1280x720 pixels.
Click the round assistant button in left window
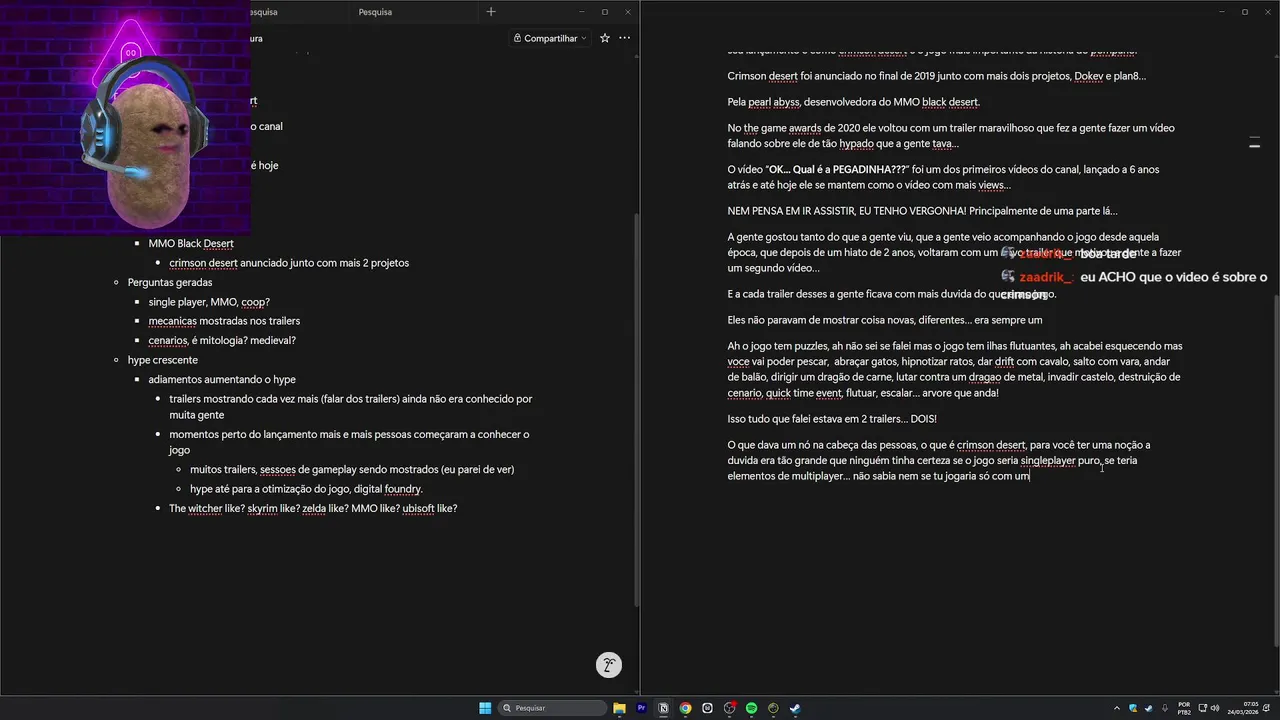click(608, 665)
